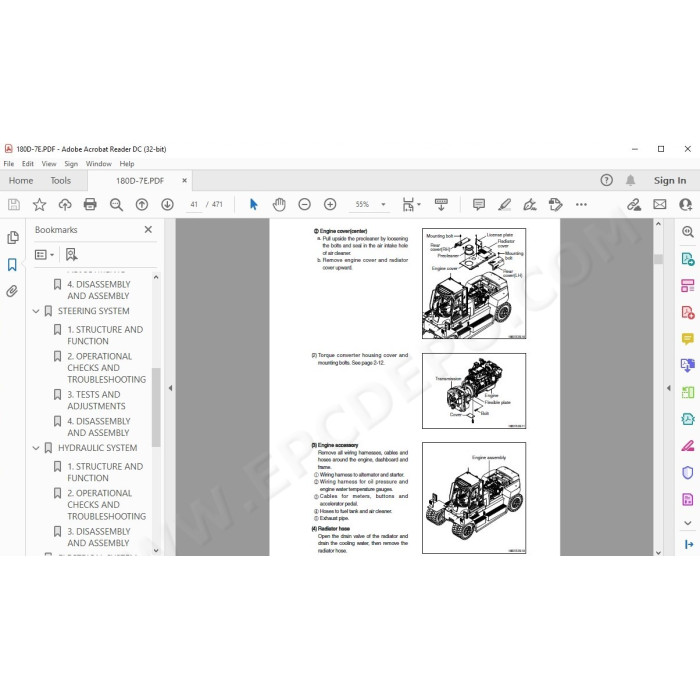Show page thumbnails panel

(x=12, y=238)
